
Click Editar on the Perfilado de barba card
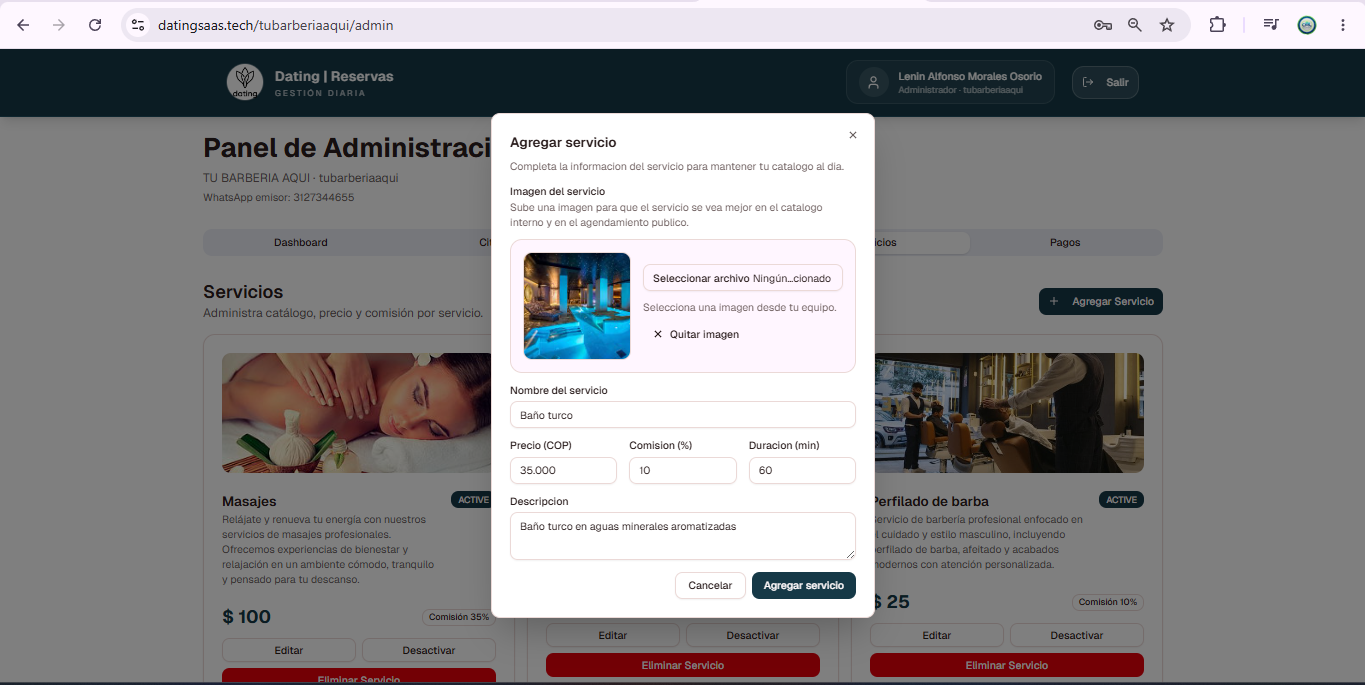click(x=937, y=635)
